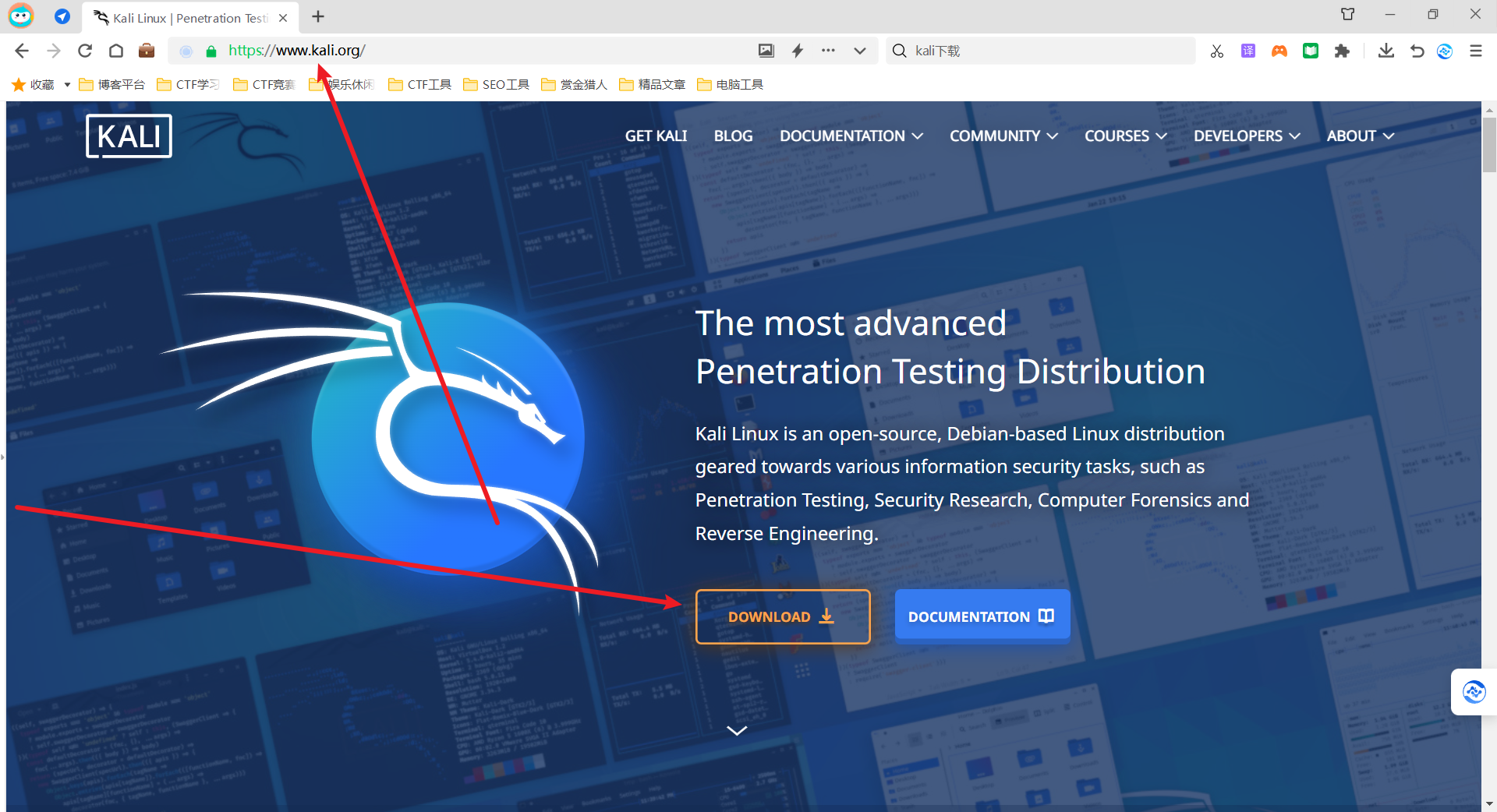This screenshot has width=1497, height=812.
Task: Open the CTF工具 bookmark folder
Action: [420, 84]
